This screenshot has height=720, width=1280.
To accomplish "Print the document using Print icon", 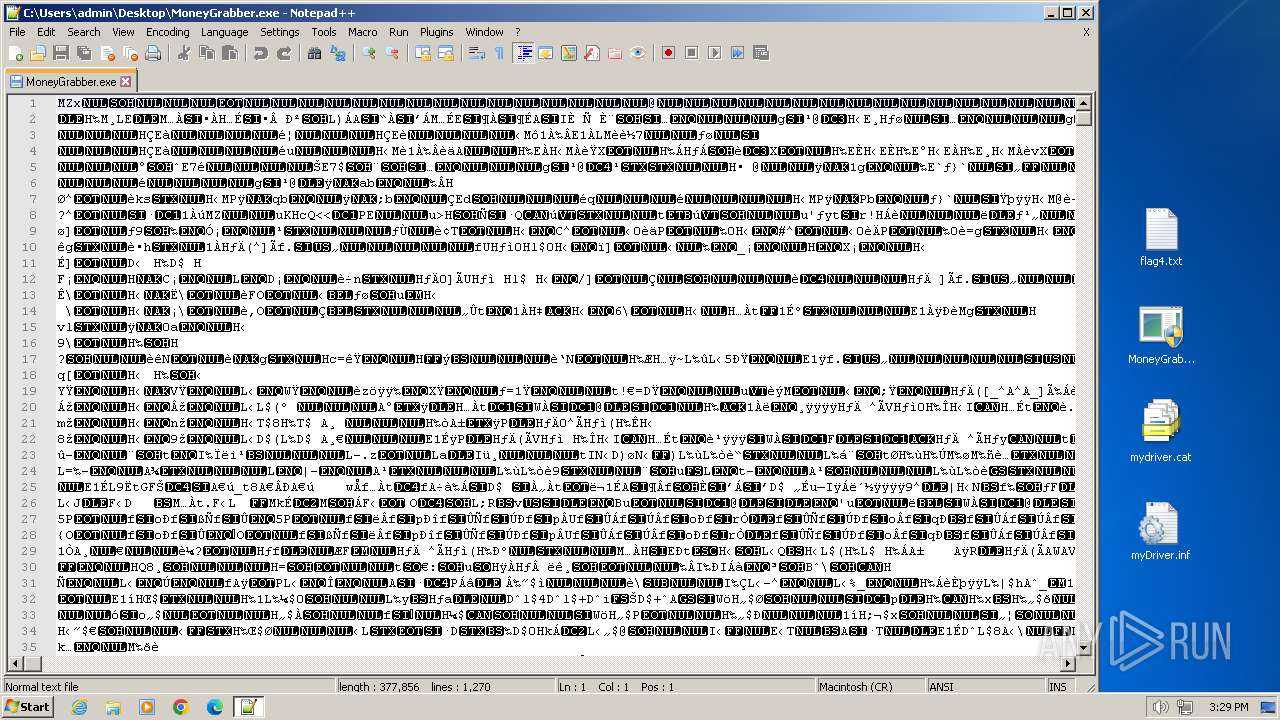I will tap(151, 53).
